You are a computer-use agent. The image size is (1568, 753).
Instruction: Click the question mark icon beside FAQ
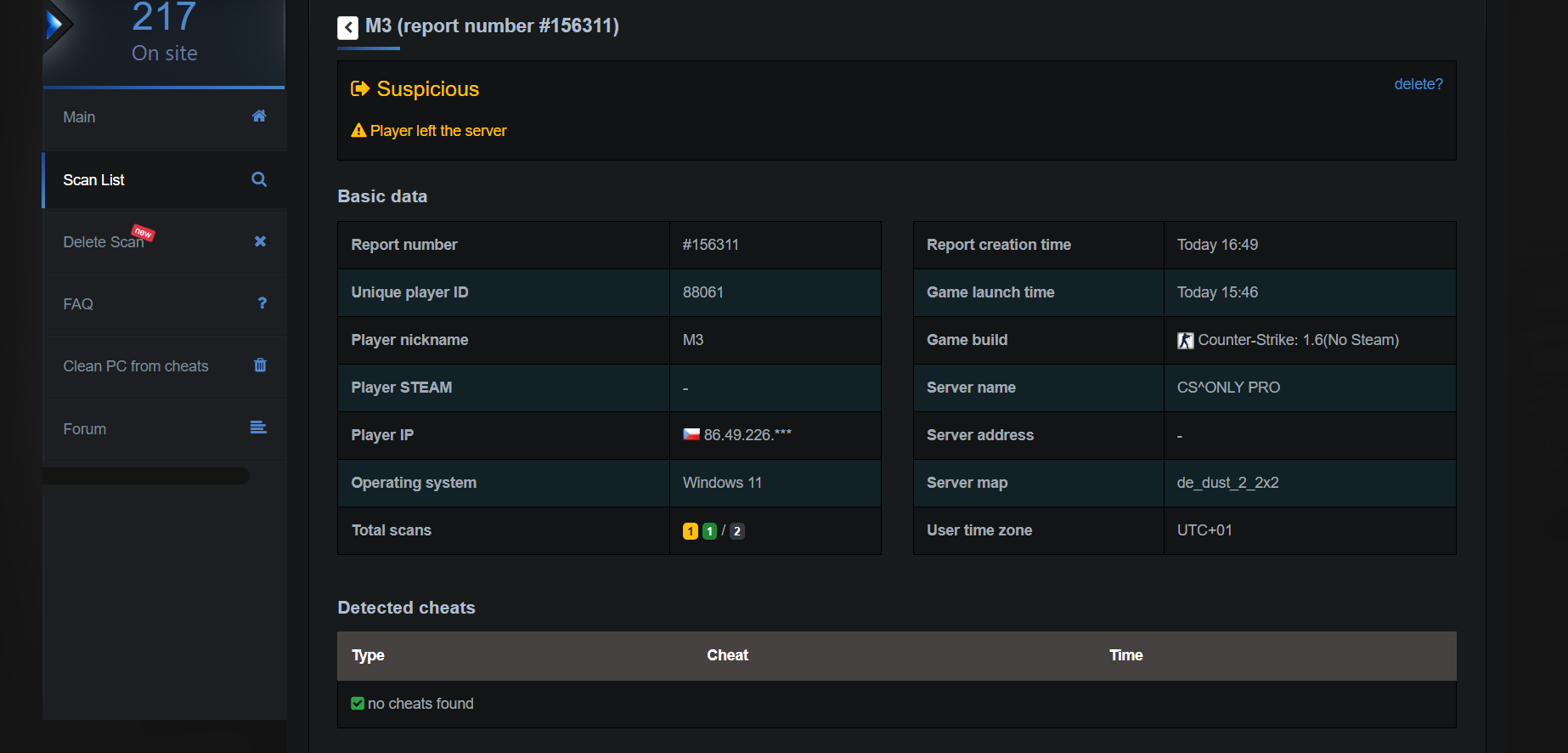262,303
